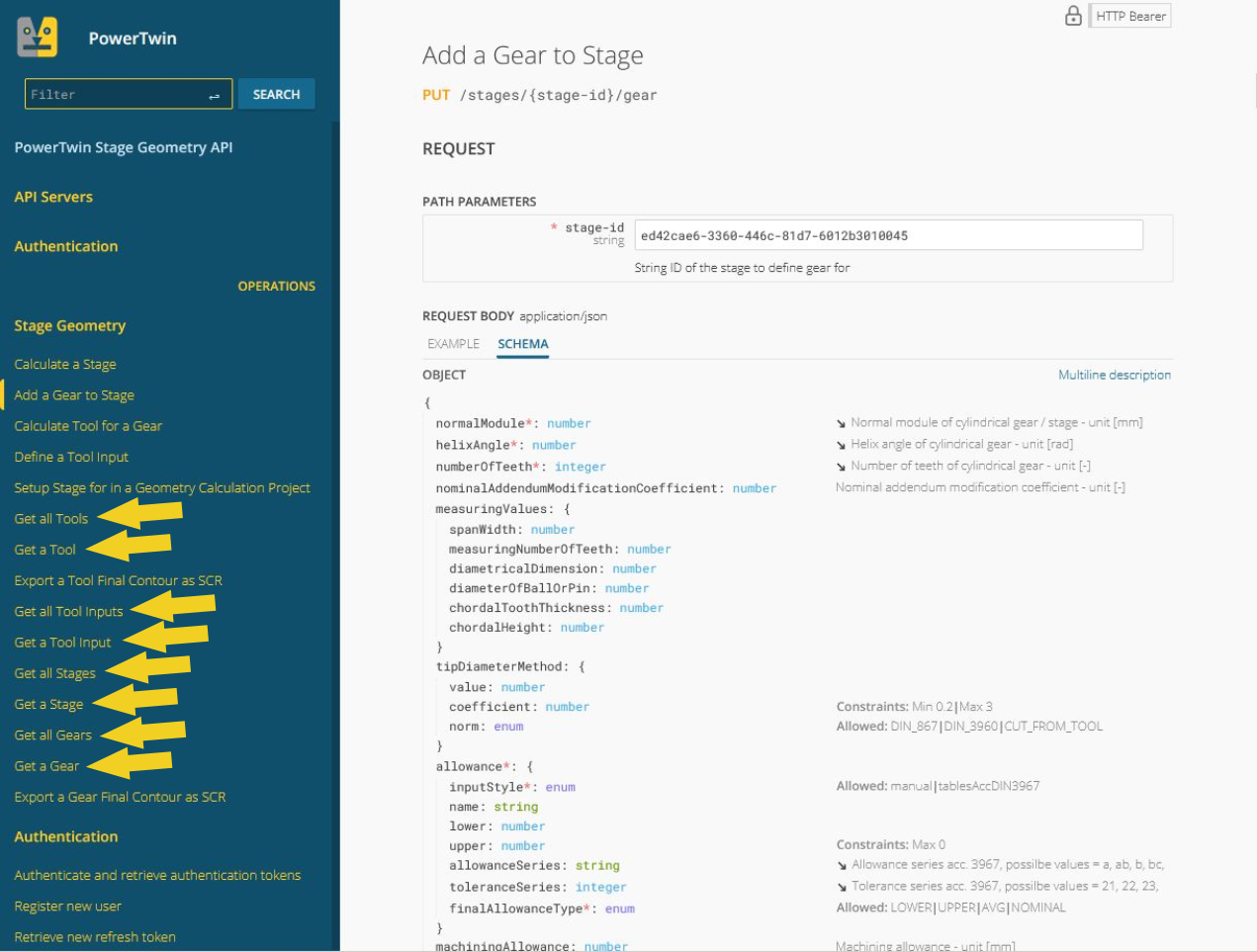1257x952 pixels.
Task: Click the PowerTwin logo icon
Action: point(38,38)
